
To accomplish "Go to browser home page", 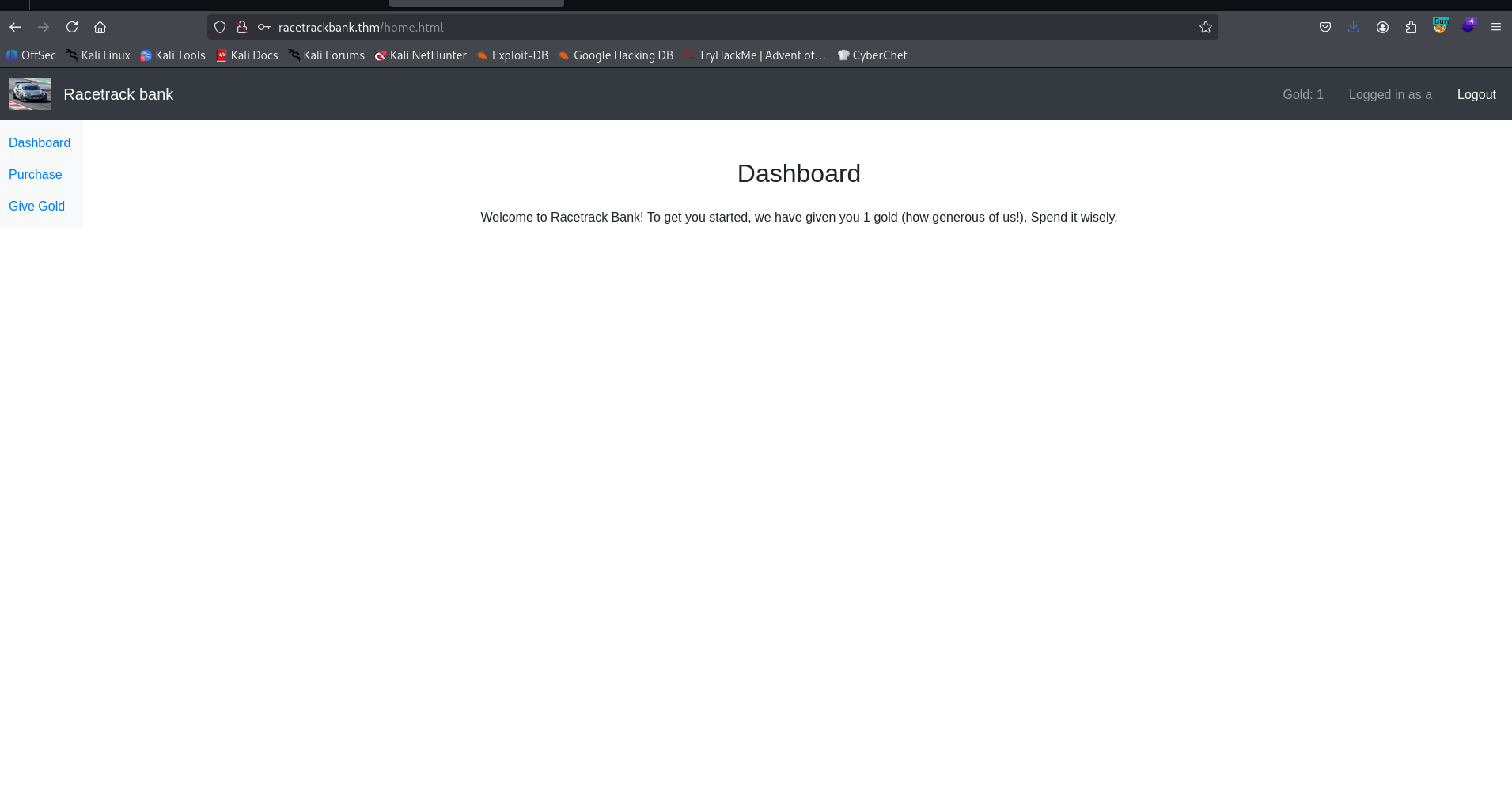I will point(100,27).
